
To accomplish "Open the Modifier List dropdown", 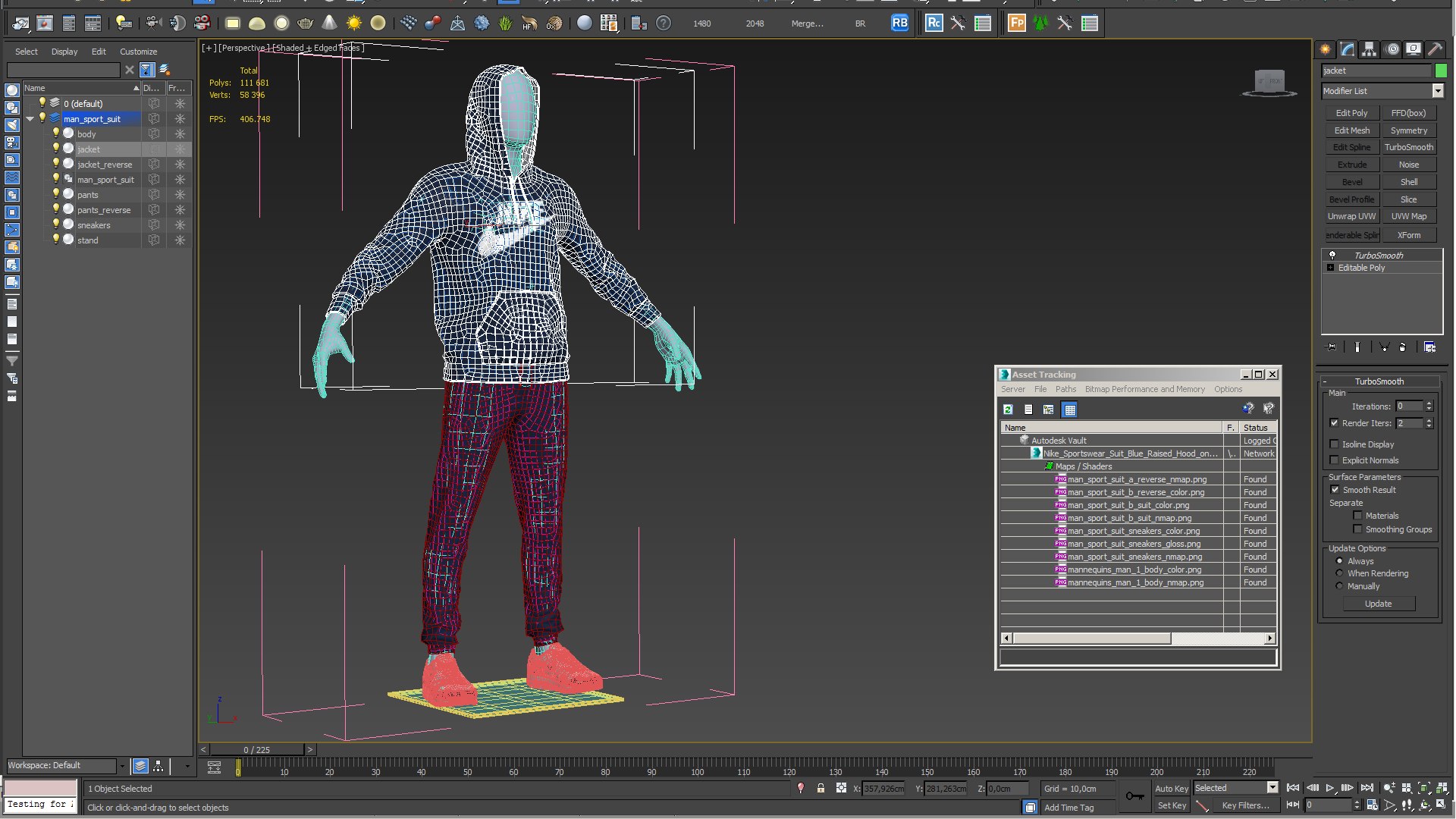I will click(1438, 91).
